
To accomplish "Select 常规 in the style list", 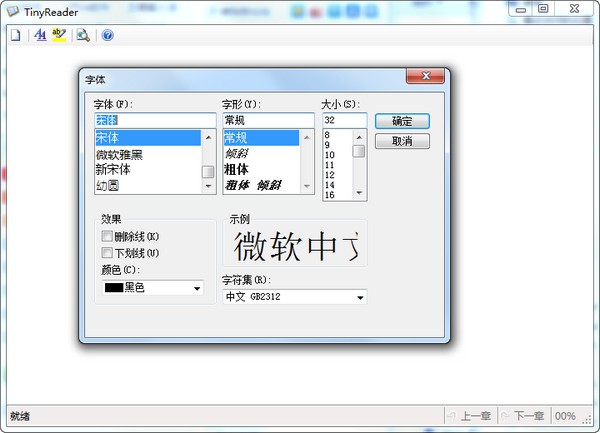I will tap(261, 138).
